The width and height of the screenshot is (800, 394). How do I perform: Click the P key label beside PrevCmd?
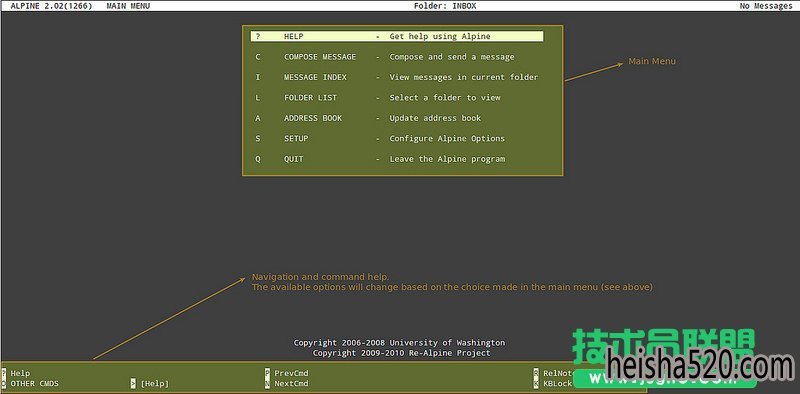(267, 374)
